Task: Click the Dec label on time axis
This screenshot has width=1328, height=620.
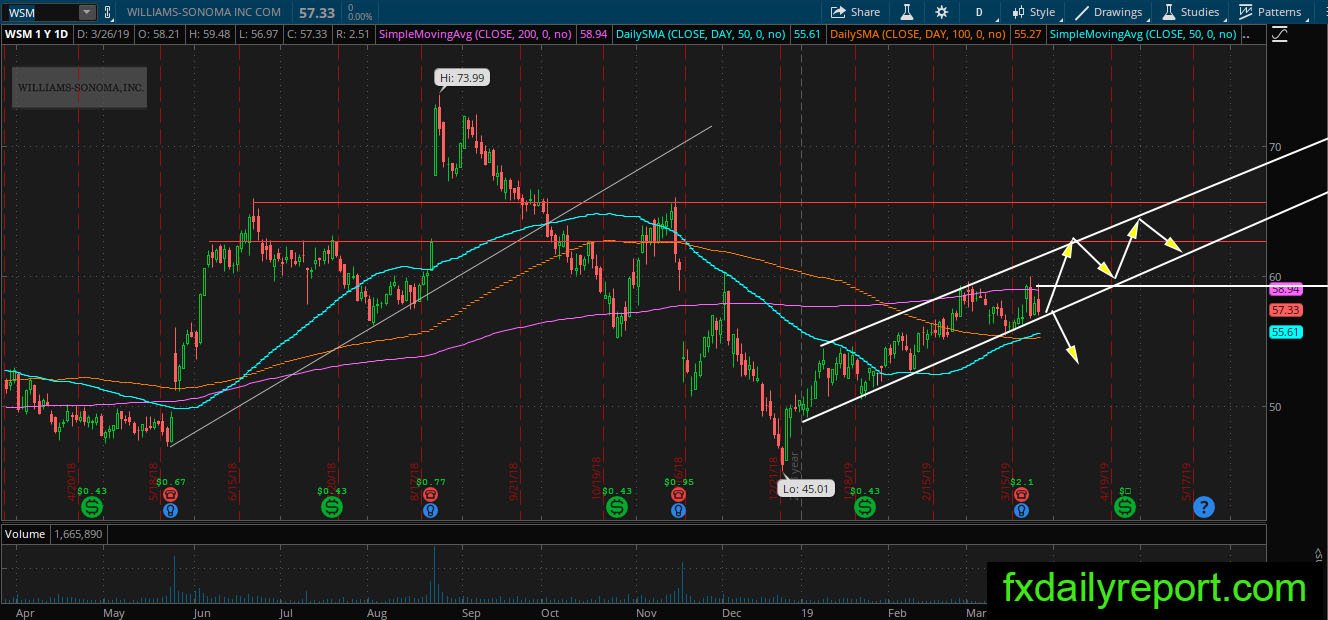Action: (731, 612)
